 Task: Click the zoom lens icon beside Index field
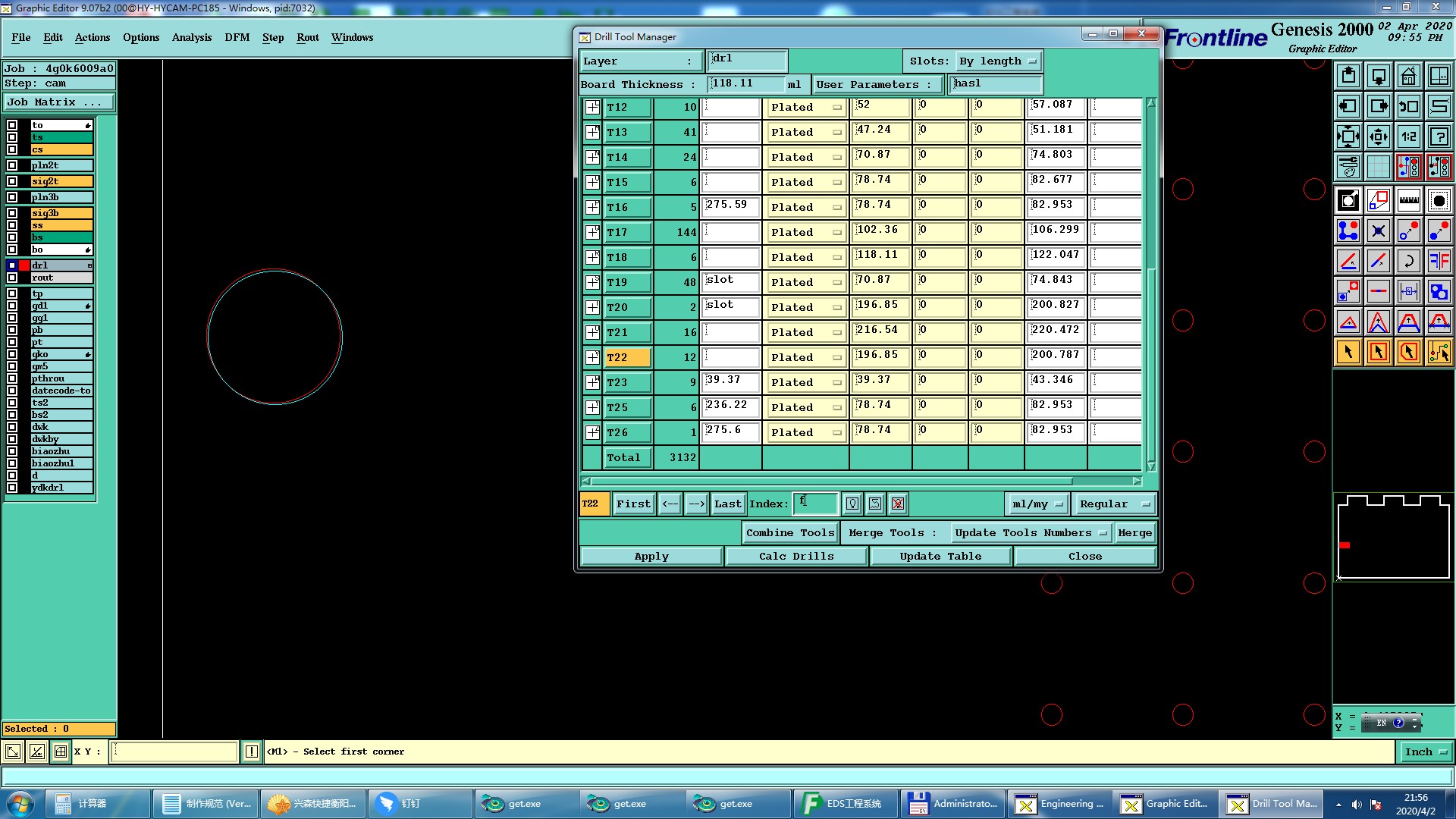tap(852, 504)
